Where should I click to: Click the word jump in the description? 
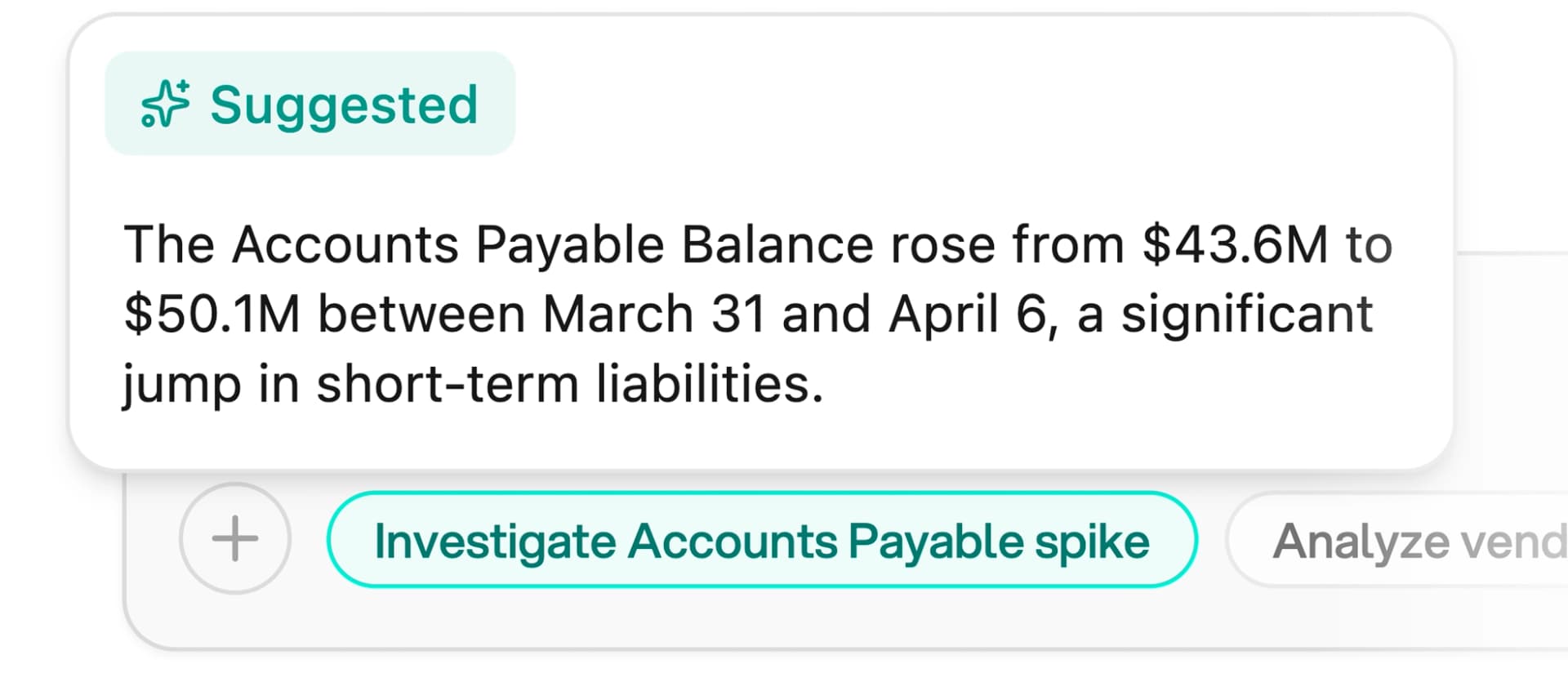tap(181, 384)
